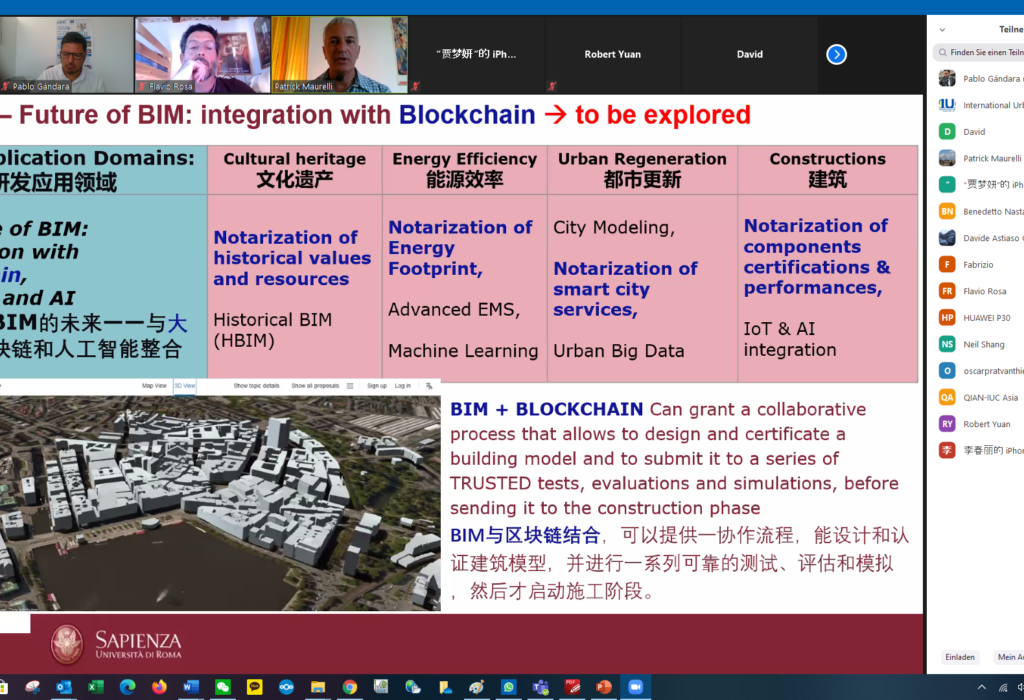Open WhatsApp from the taskbar
Viewport: 1024px width, 700px height.
507,688
